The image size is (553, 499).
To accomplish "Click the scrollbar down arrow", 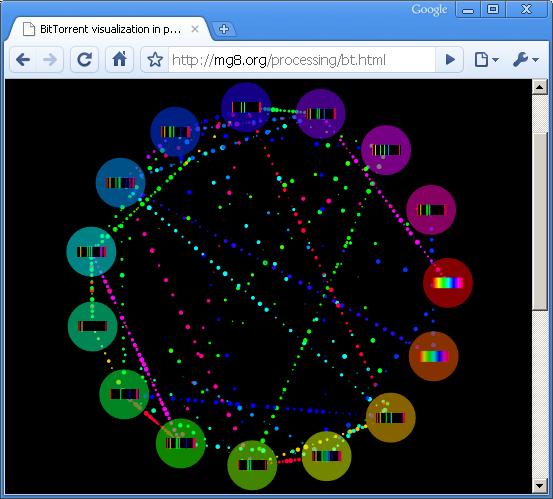I will [x=540, y=486].
